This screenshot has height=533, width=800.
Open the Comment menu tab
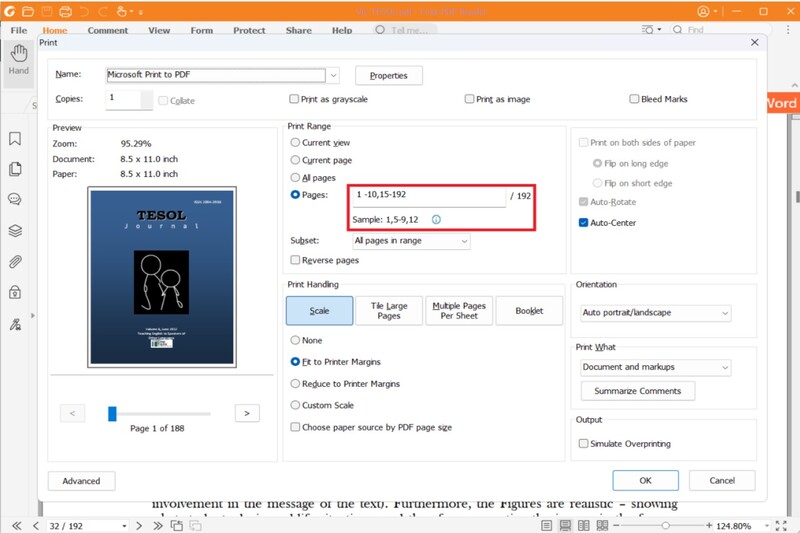click(x=108, y=31)
